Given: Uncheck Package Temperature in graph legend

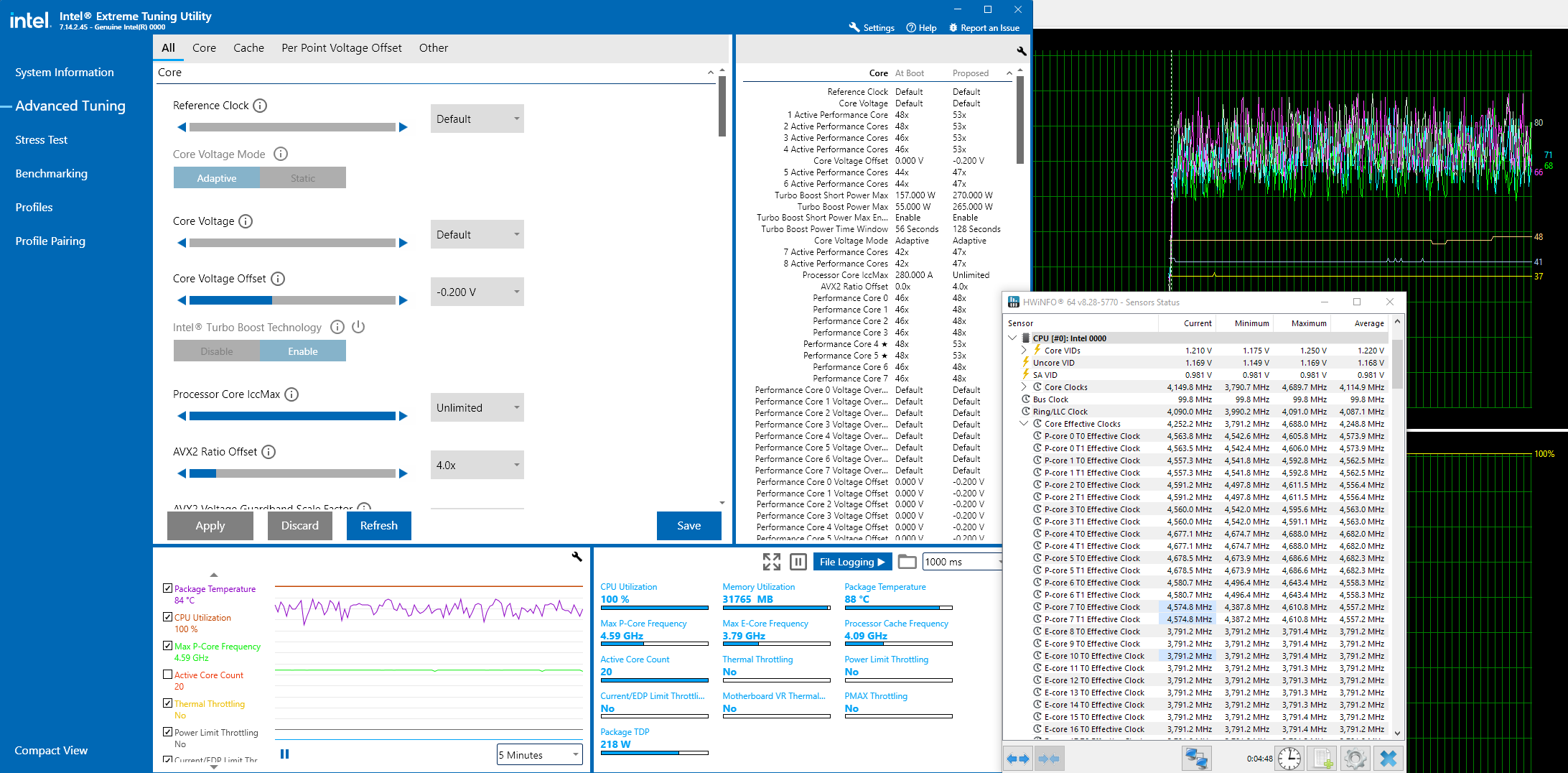Looking at the screenshot, I should (x=167, y=588).
